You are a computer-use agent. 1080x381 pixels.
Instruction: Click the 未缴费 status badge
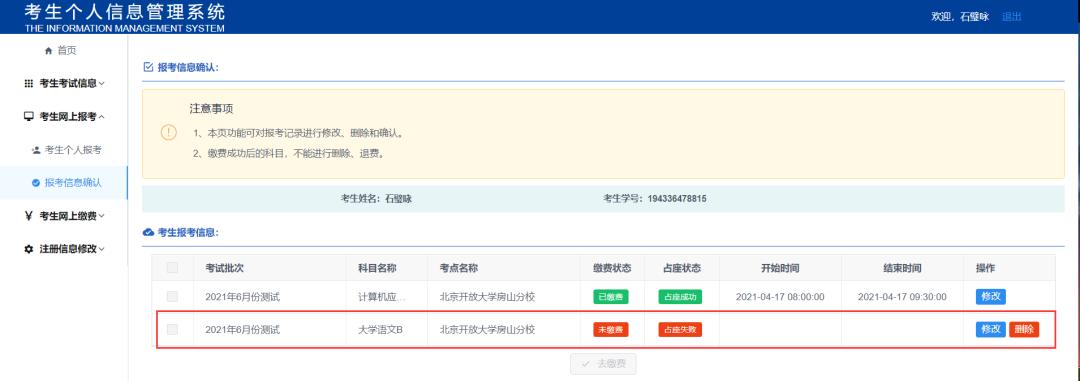tap(611, 329)
